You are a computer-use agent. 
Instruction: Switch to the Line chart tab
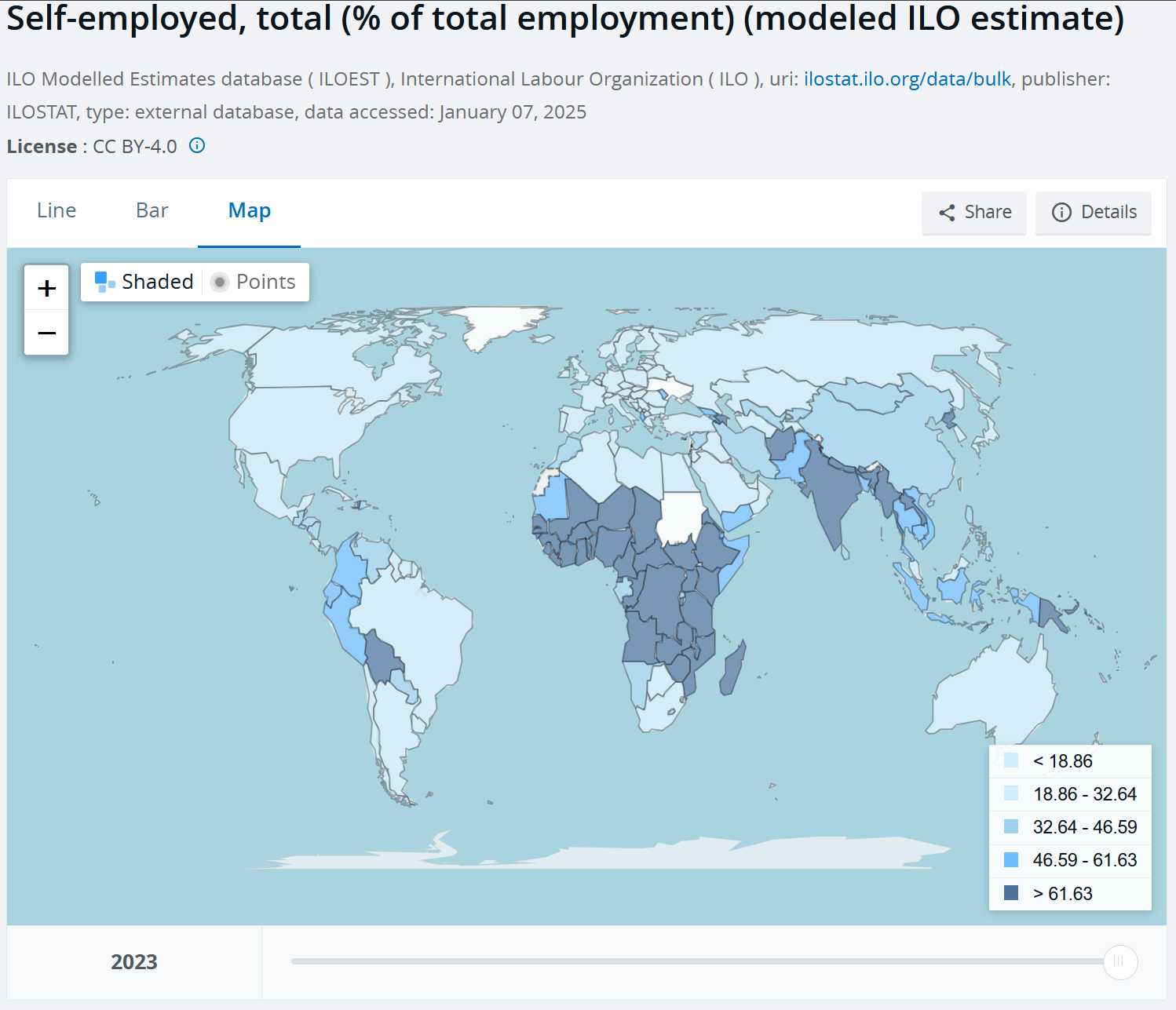click(x=57, y=211)
